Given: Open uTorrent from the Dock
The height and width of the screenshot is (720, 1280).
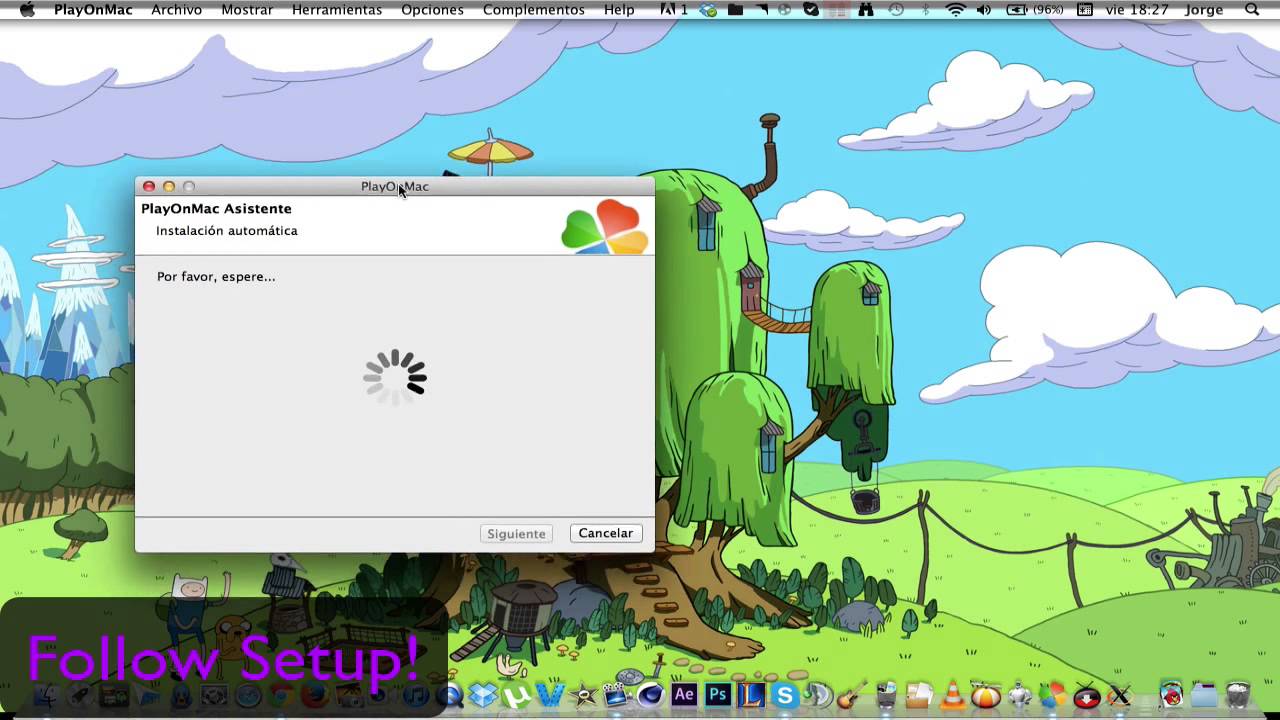Looking at the screenshot, I should [x=517, y=696].
